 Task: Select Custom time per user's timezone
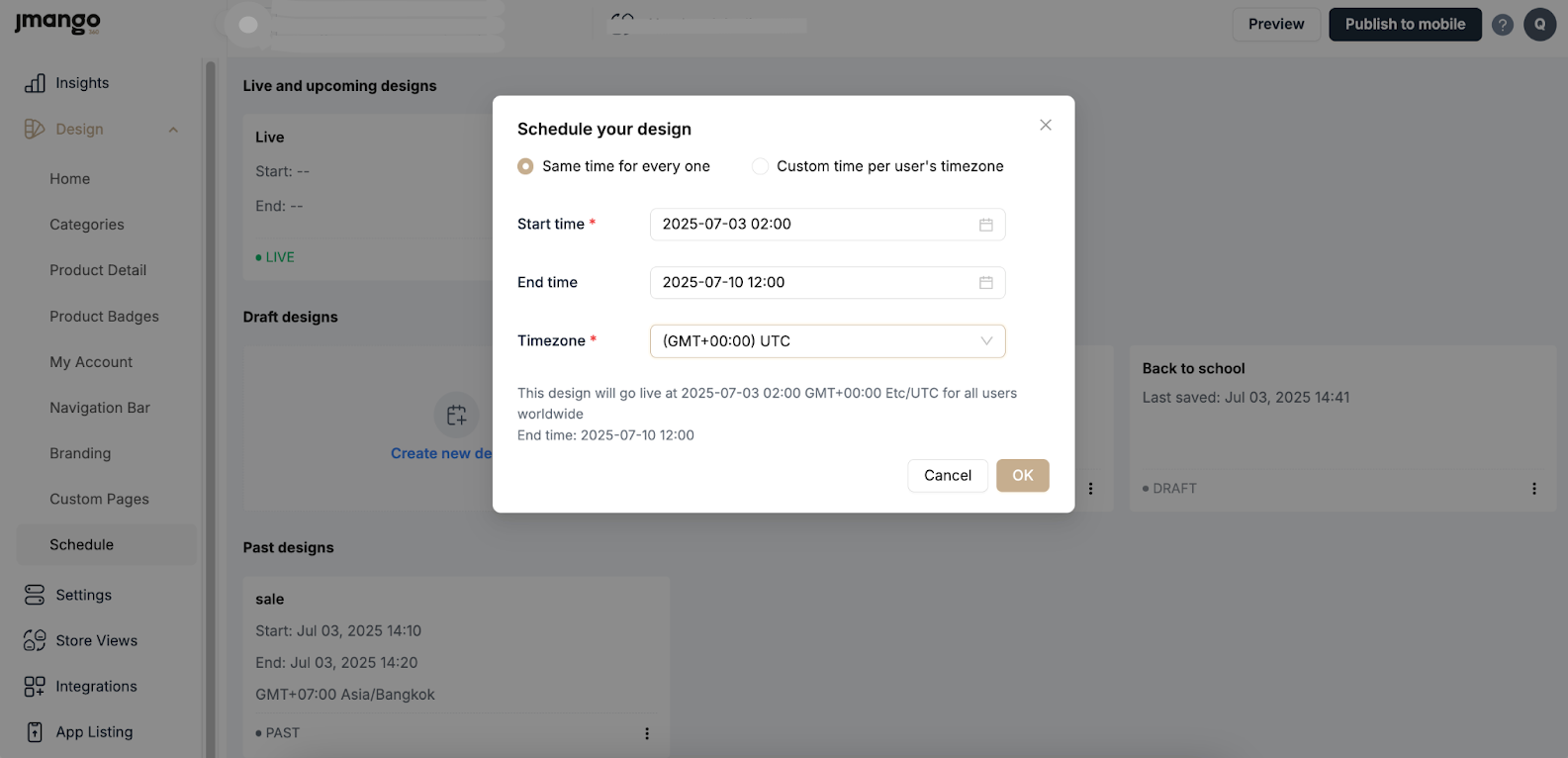pos(760,166)
